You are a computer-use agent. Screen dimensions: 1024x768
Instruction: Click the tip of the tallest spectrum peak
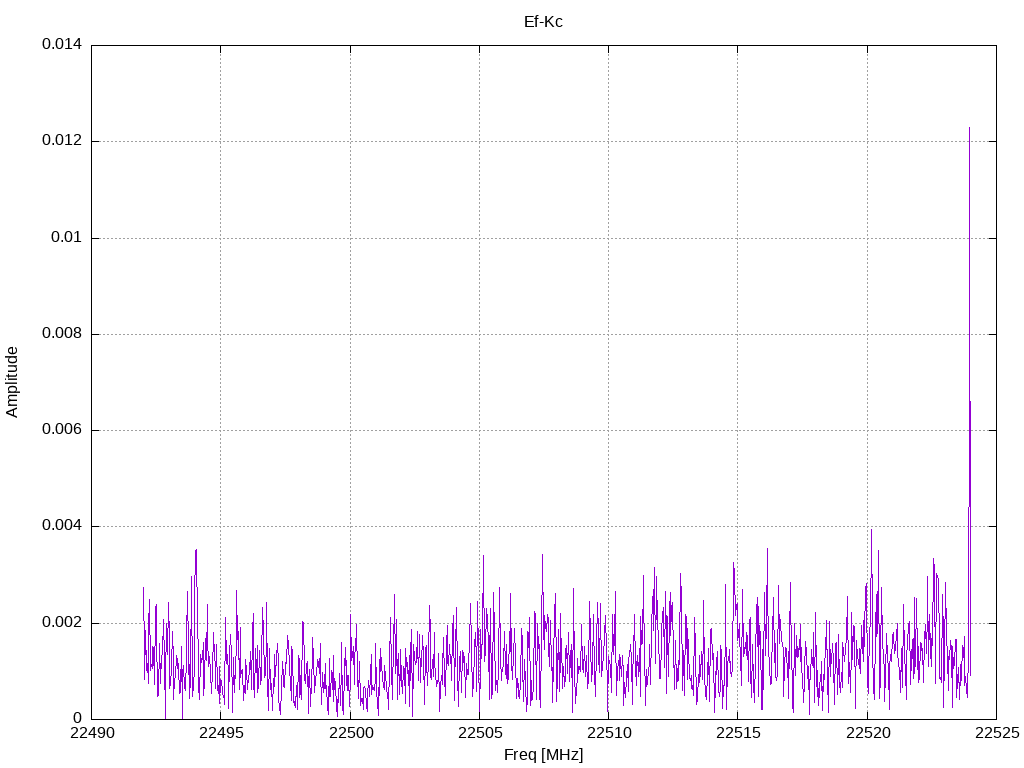(x=969, y=129)
